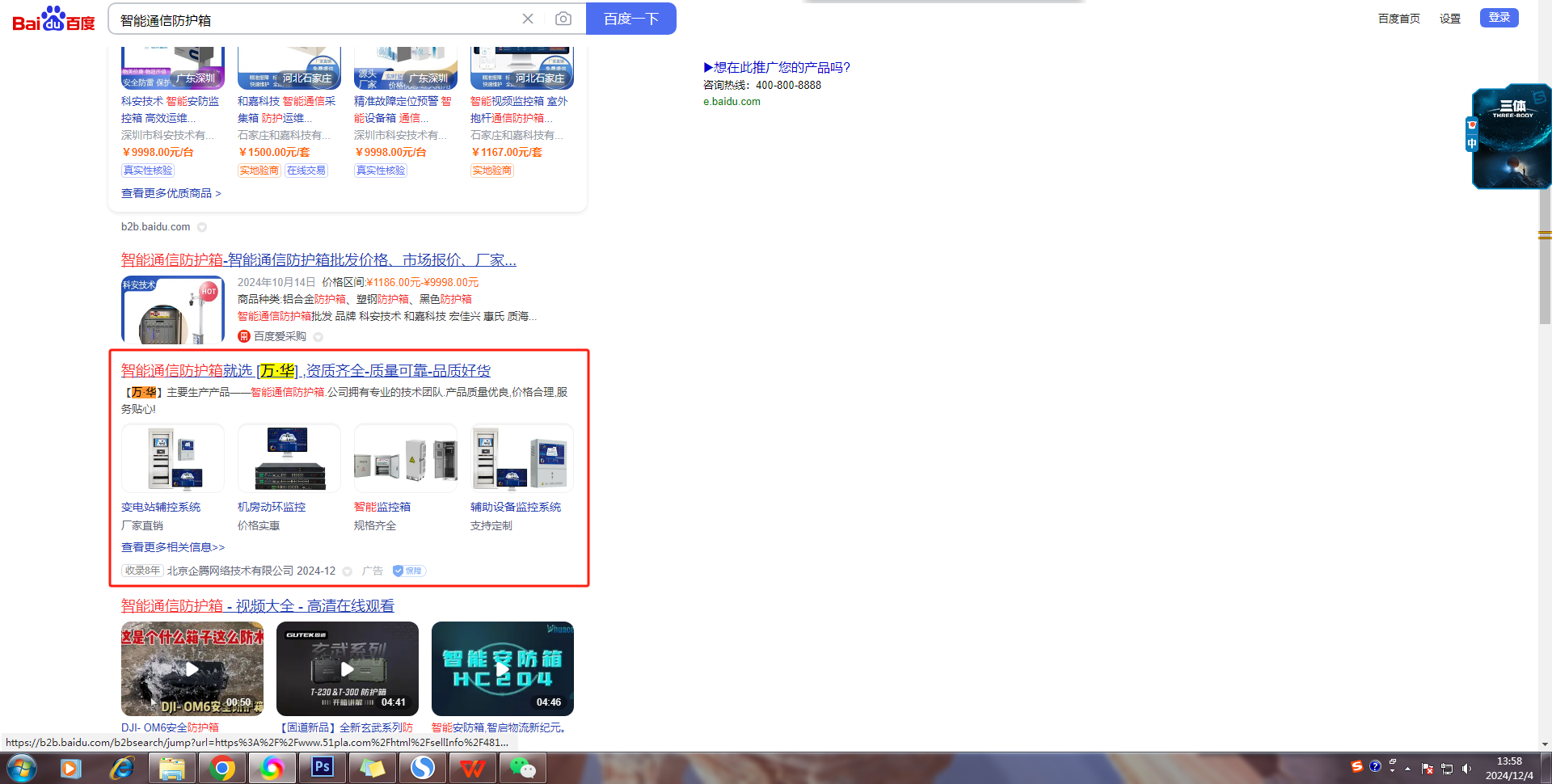
Task: Click the 变电站辅助系统 text link
Action: pos(161,507)
